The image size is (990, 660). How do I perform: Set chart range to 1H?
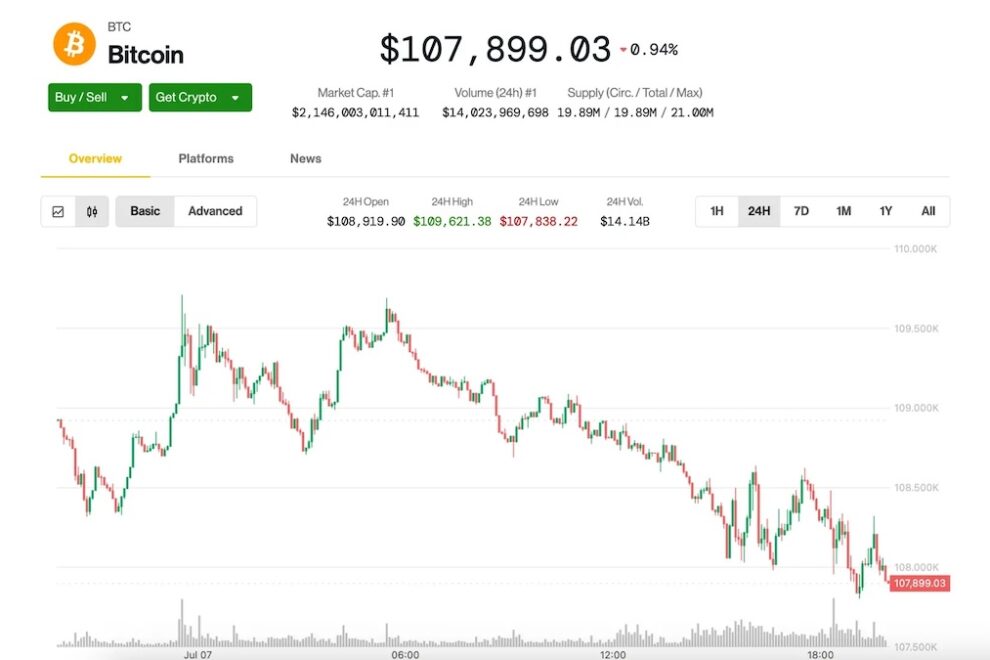717,211
